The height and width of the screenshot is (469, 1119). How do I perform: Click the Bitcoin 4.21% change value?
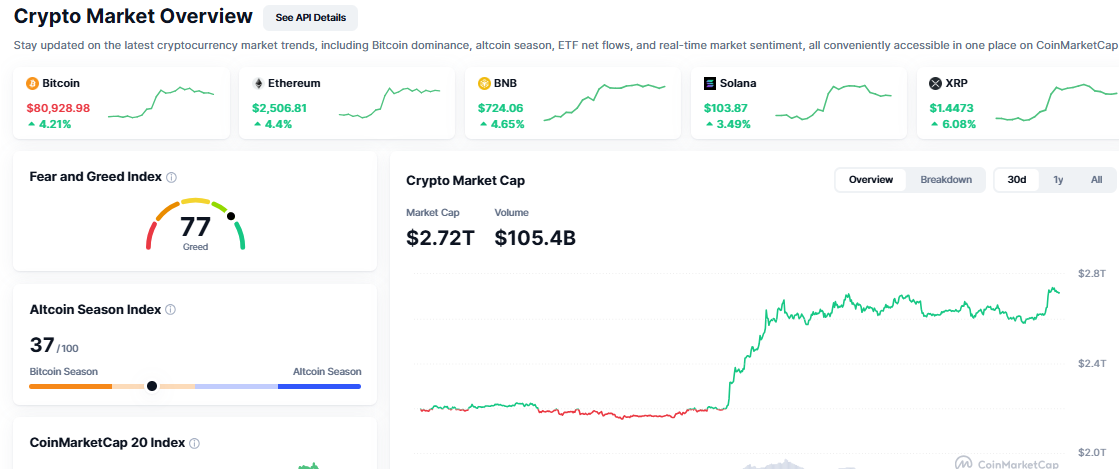[x=55, y=124]
